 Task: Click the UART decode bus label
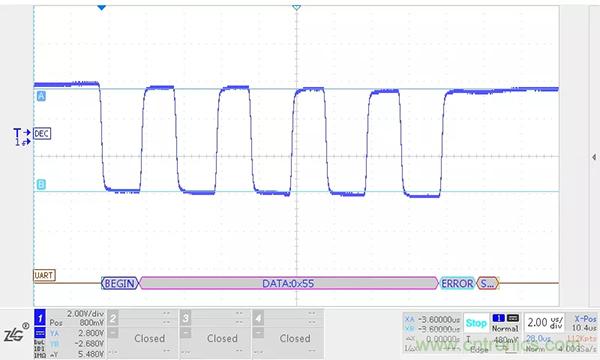pyautogui.click(x=44, y=275)
